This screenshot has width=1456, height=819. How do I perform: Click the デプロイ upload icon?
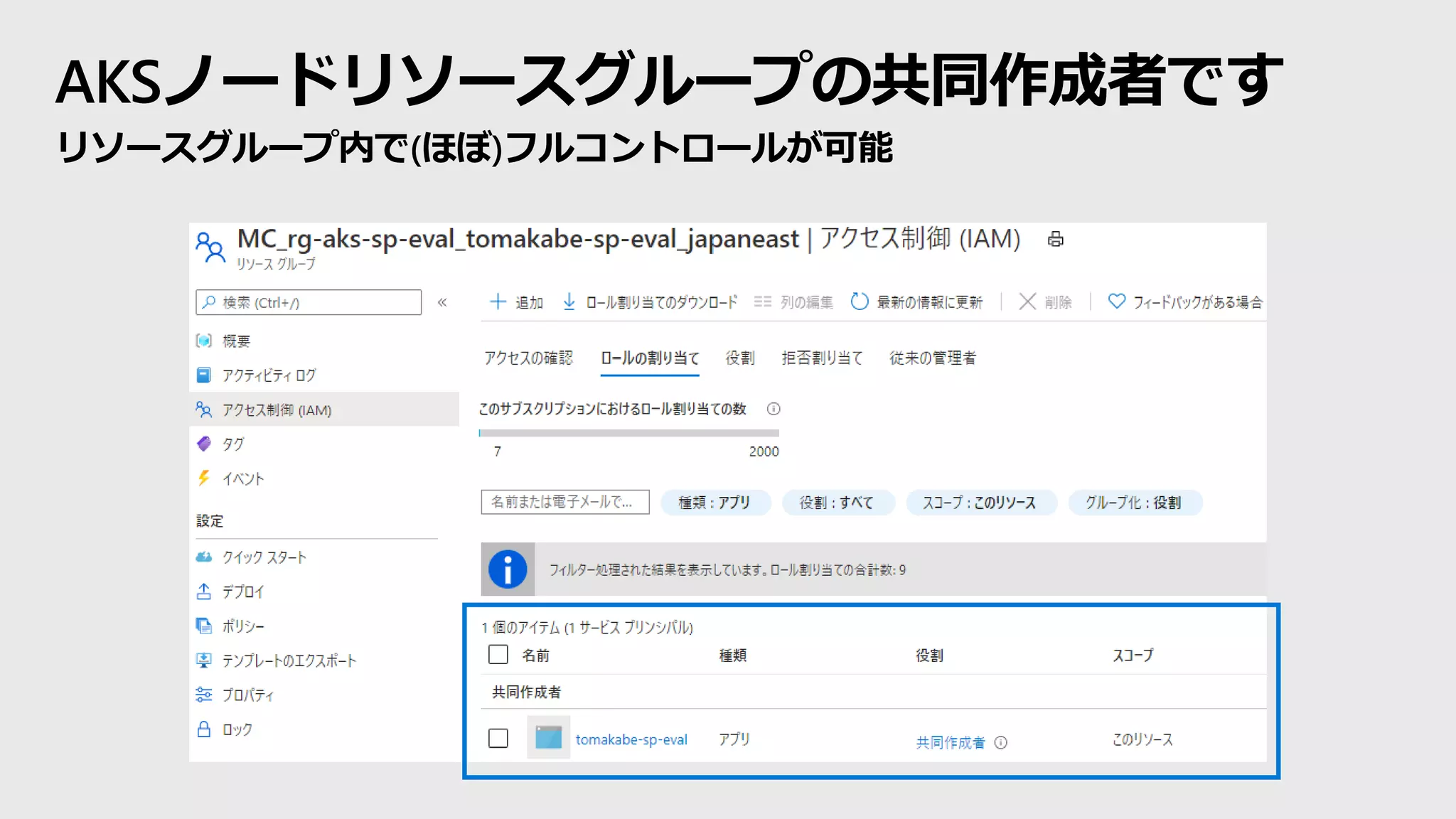click(x=204, y=591)
